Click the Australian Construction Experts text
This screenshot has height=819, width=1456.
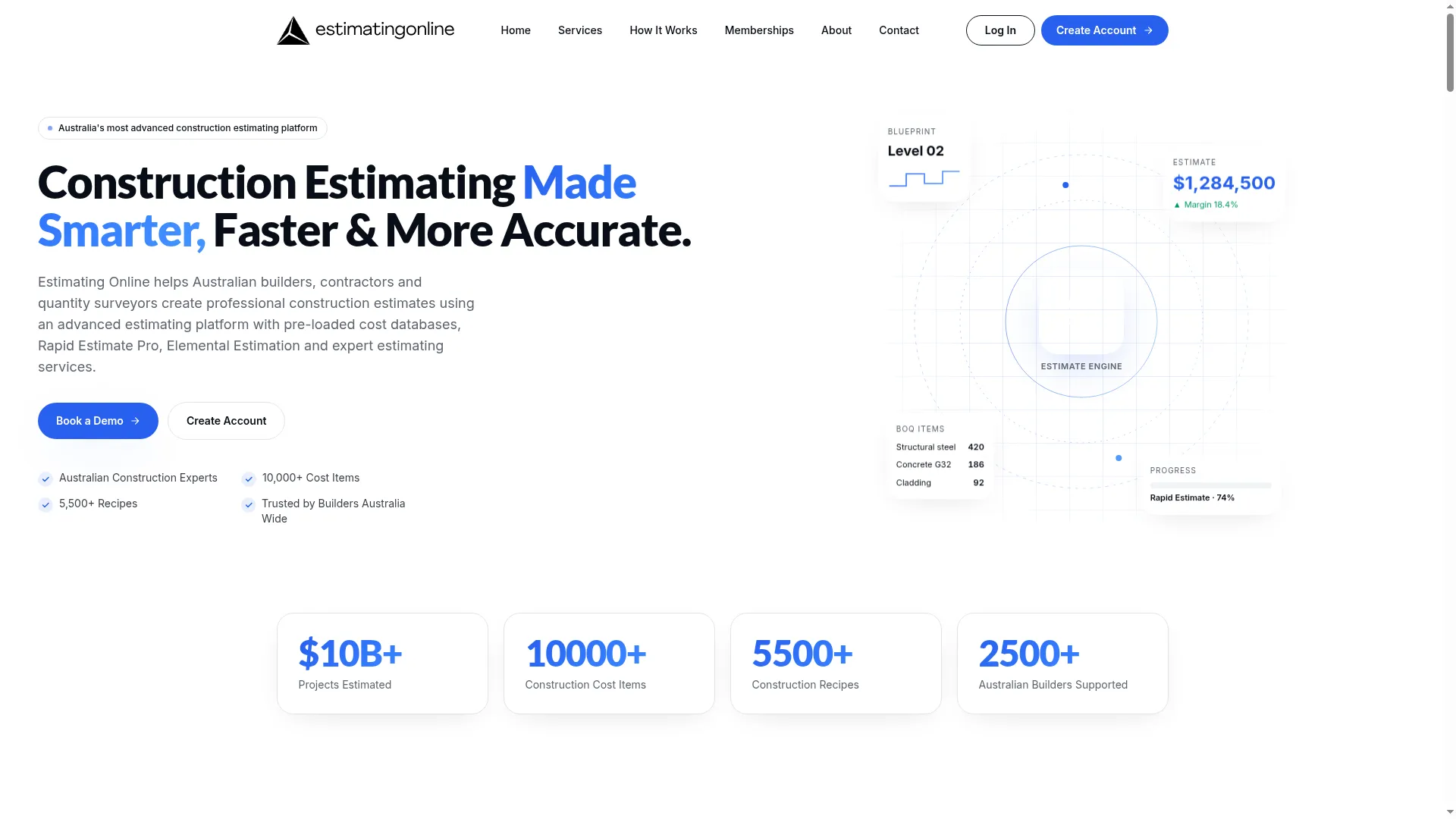pyautogui.click(x=138, y=478)
